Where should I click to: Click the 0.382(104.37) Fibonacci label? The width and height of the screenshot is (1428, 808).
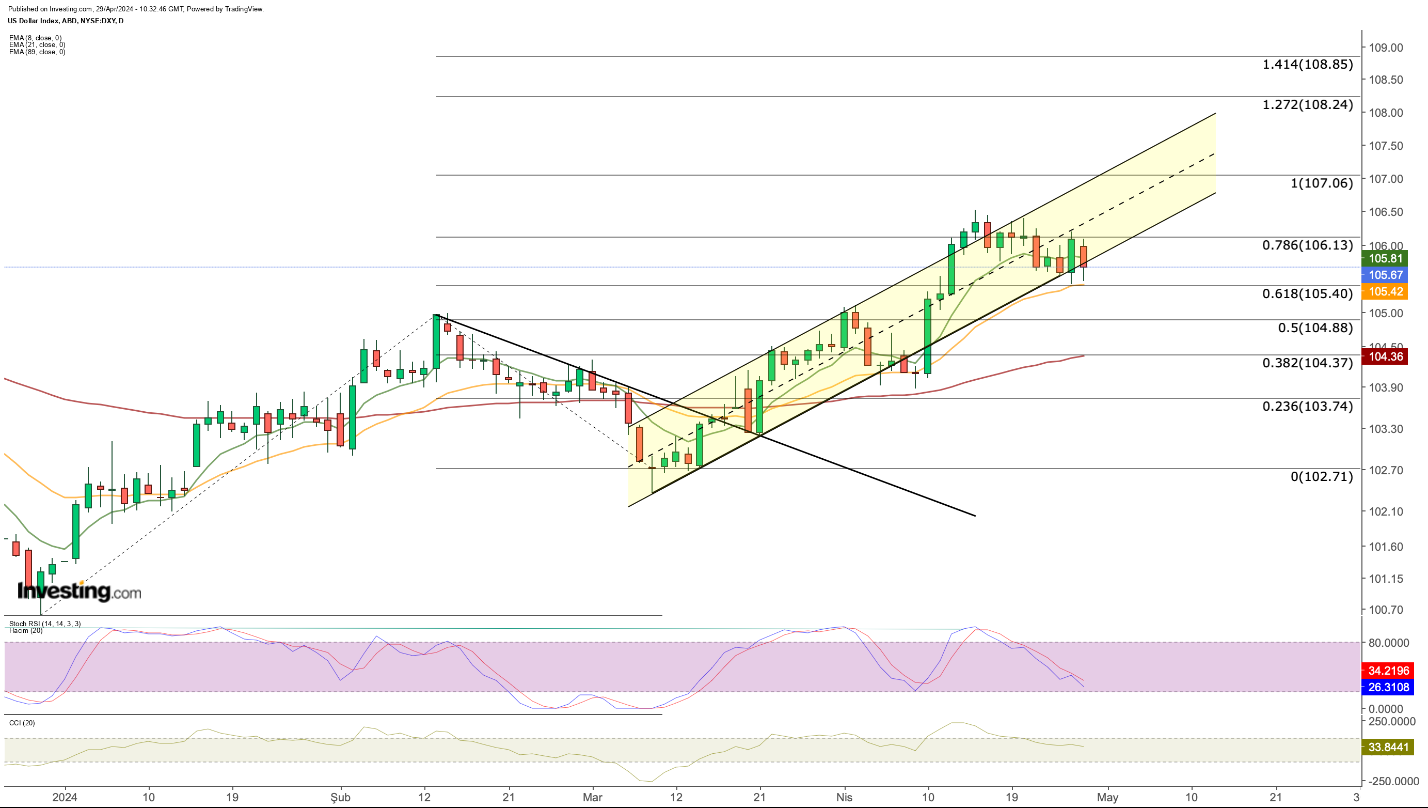click(1308, 362)
